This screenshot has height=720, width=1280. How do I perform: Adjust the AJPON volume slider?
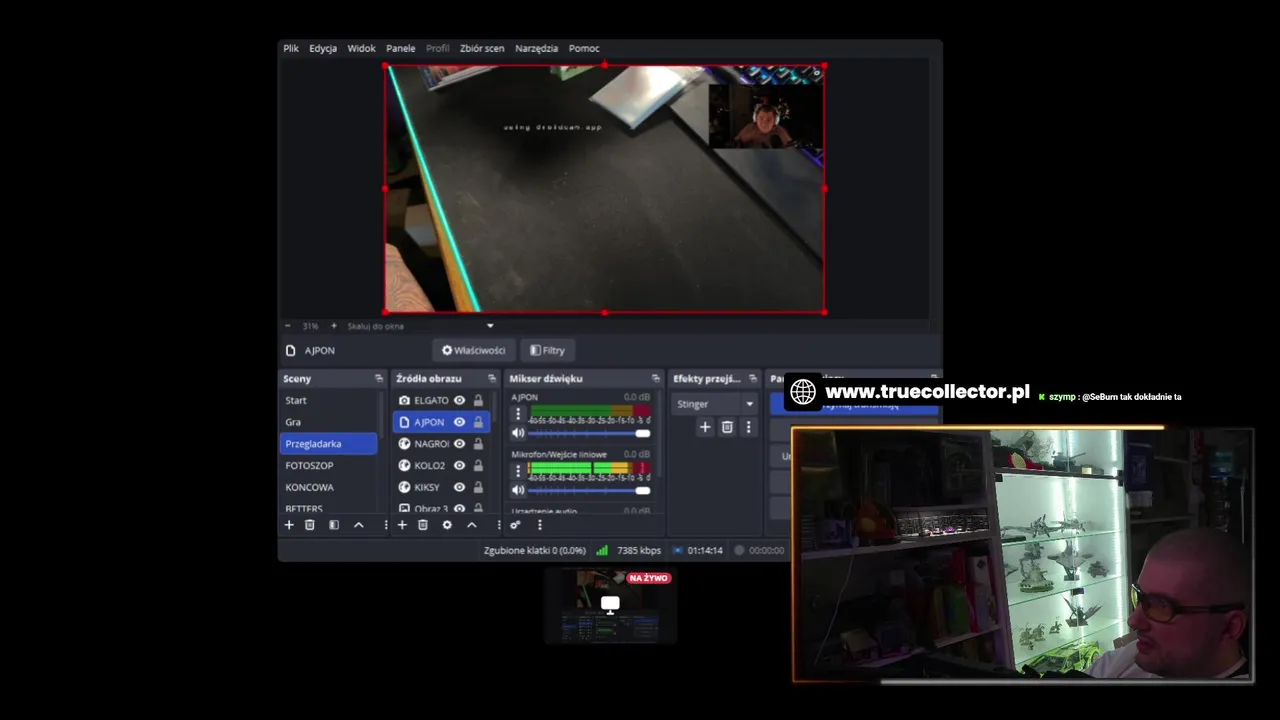pyautogui.click(x=589, y=433)
